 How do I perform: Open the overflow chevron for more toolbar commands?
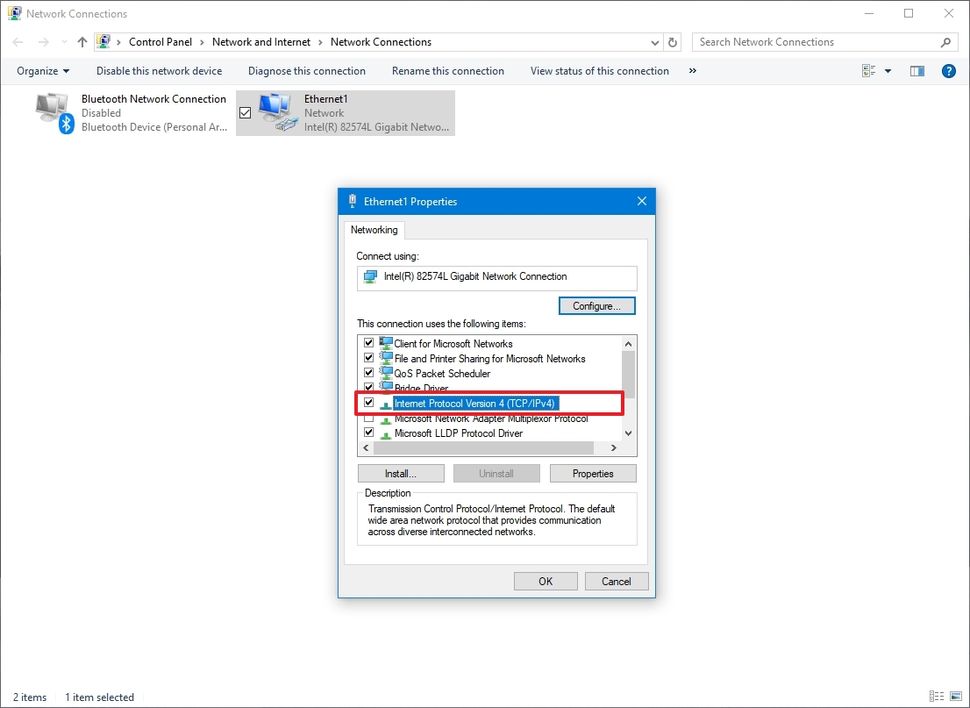692,70
